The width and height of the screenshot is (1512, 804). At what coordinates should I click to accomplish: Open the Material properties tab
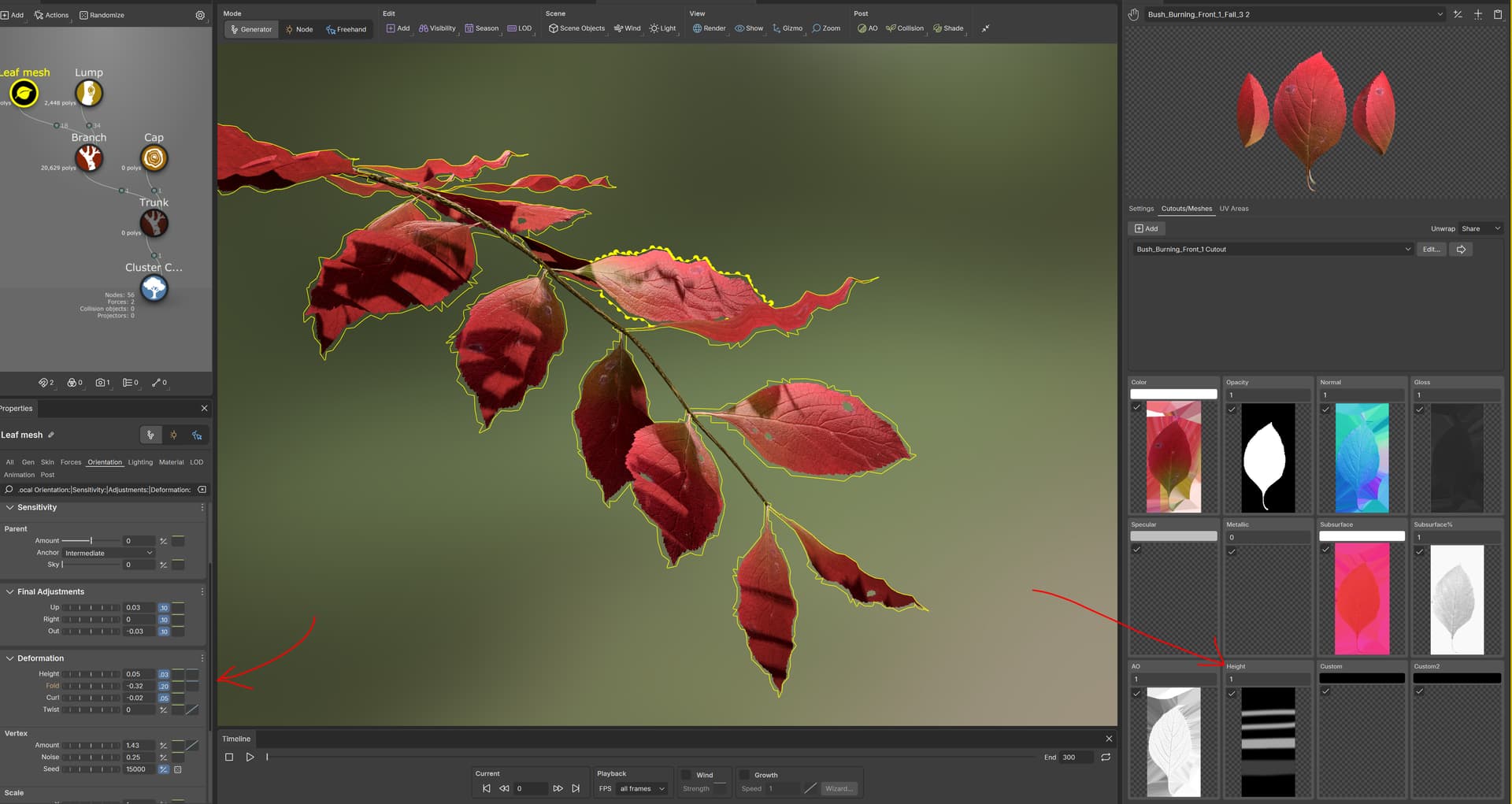click(171, 462)
